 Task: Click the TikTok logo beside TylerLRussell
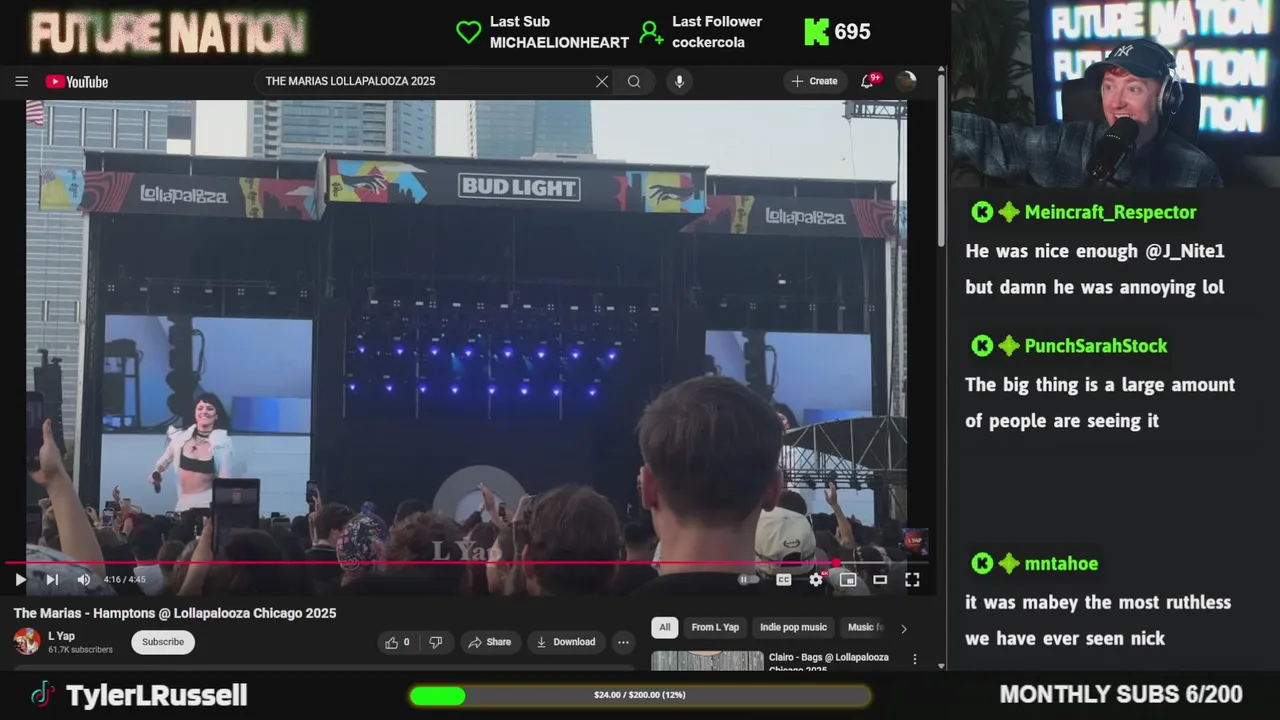[x=42, y=694]
